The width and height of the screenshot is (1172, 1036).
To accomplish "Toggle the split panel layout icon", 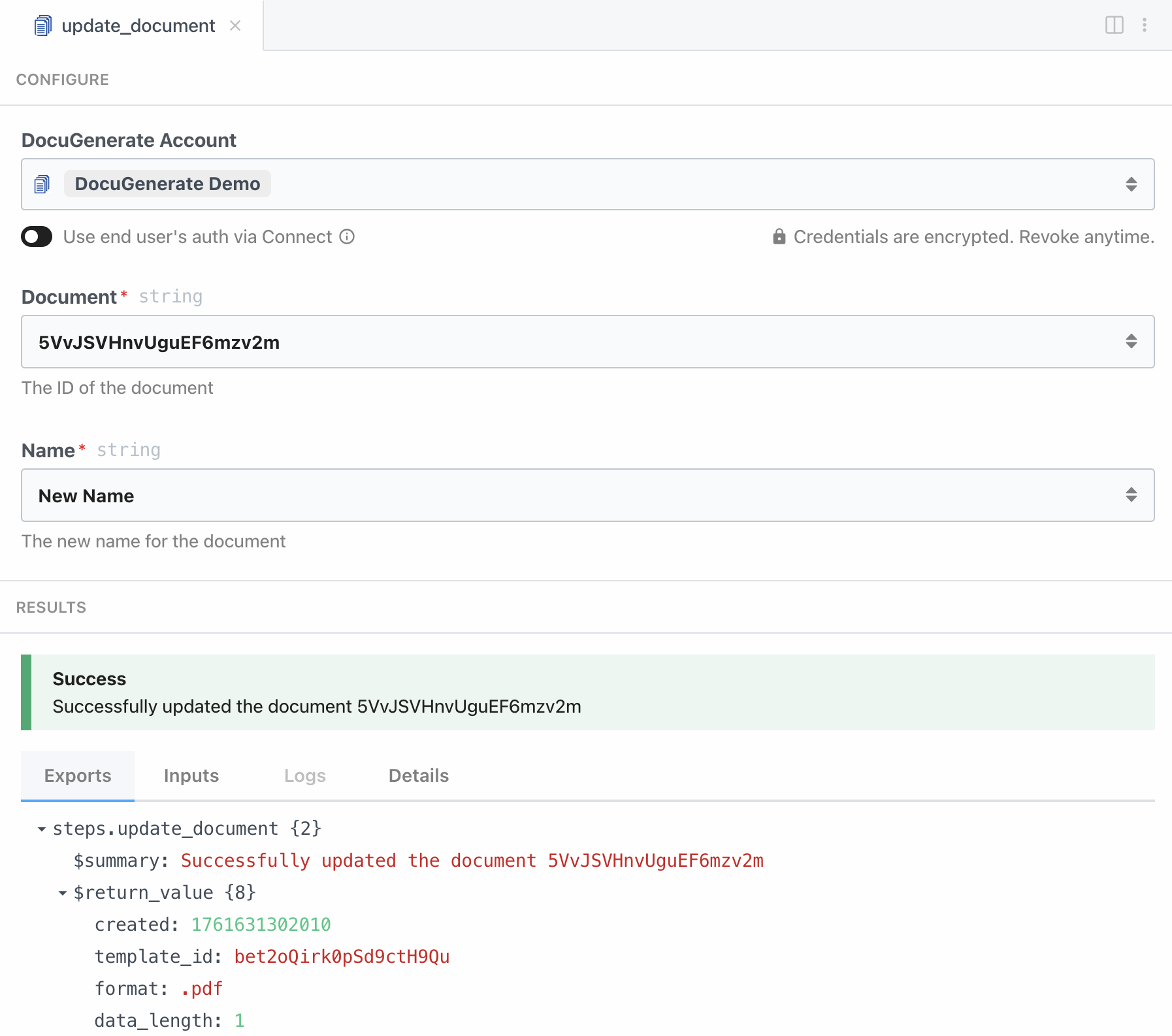I will pos(1114,25).
